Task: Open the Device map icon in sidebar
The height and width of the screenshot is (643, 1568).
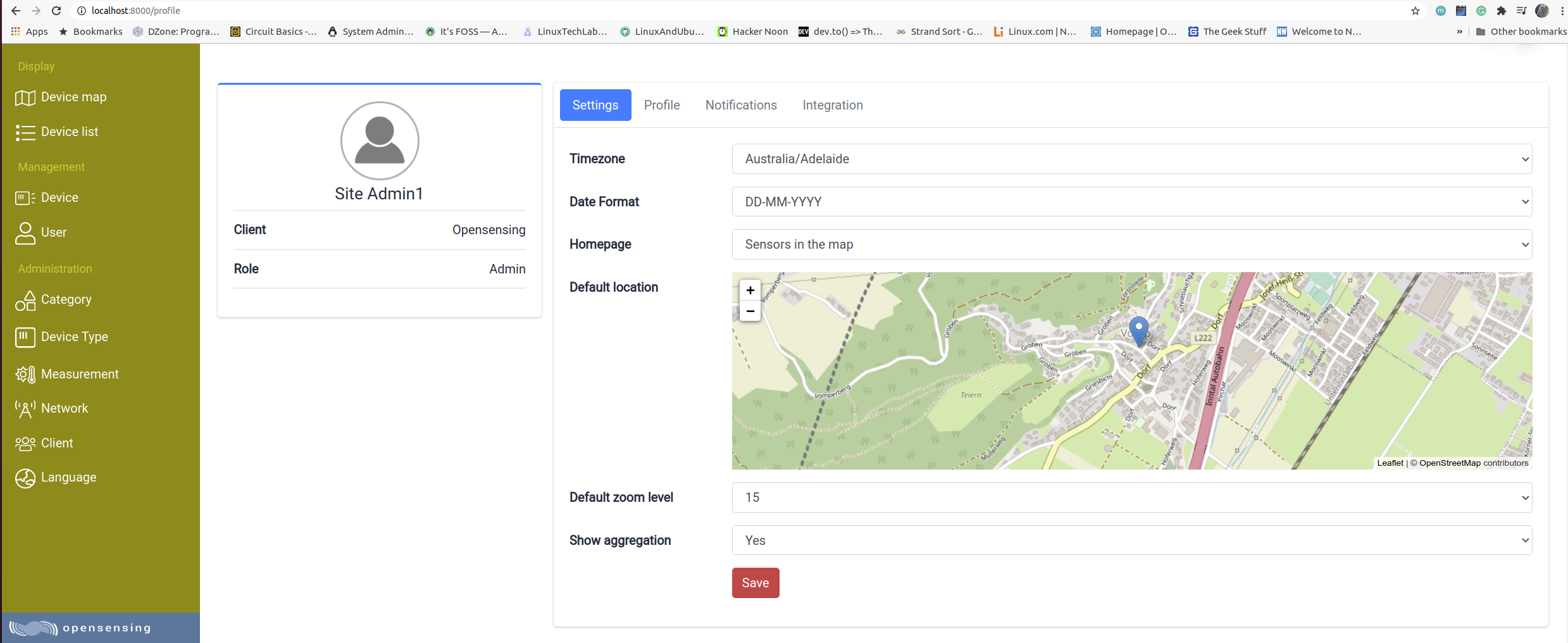Action: click(25, 97)
